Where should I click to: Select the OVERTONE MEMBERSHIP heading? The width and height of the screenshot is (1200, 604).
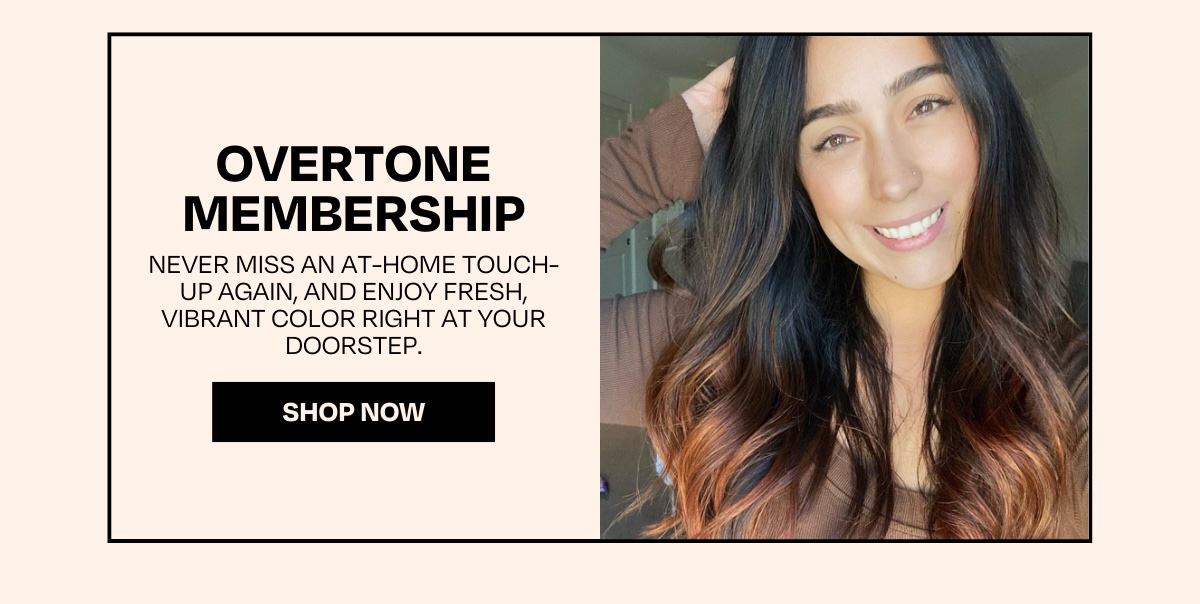coord(354,189)
